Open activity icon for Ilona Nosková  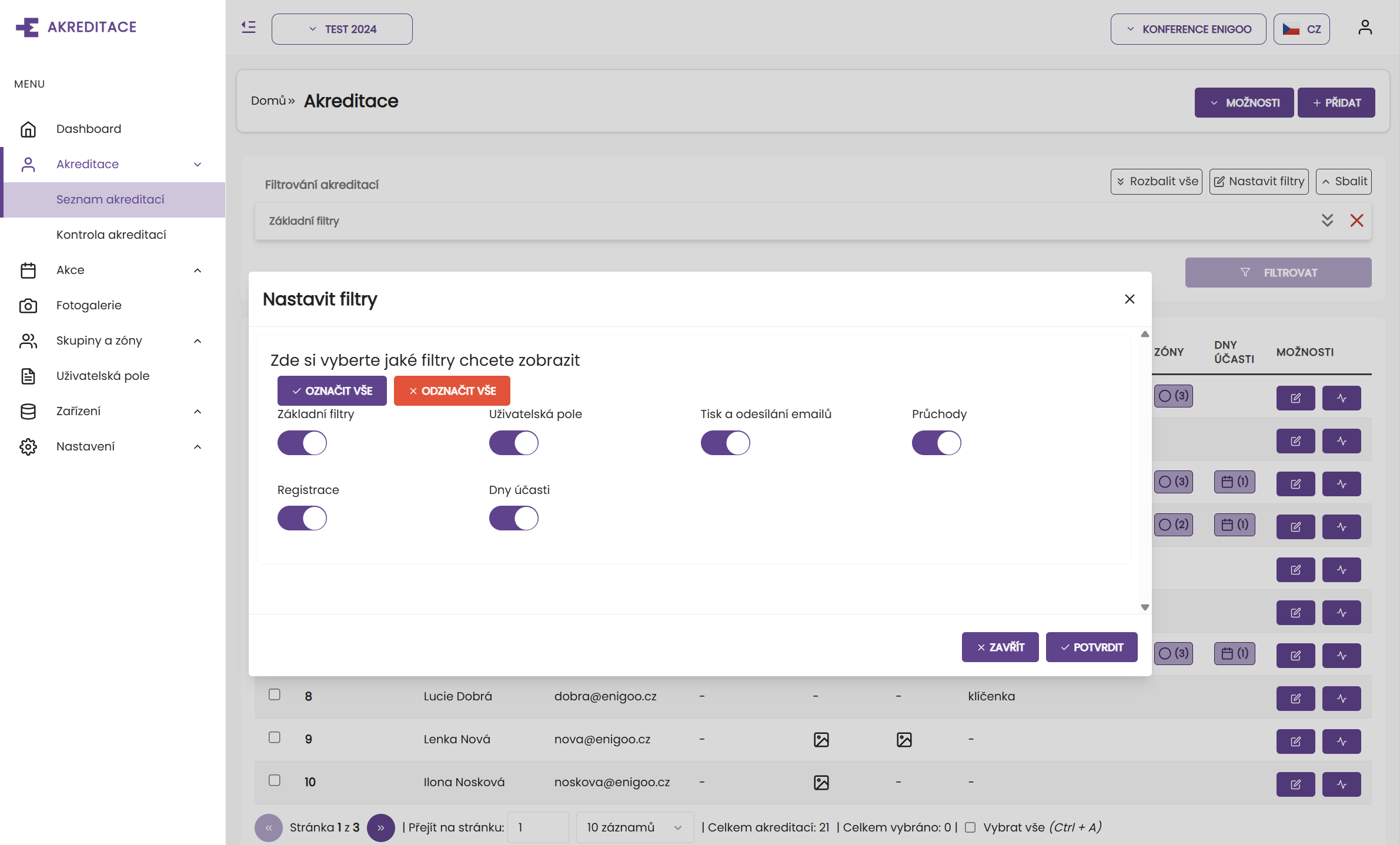point(1341,784)
